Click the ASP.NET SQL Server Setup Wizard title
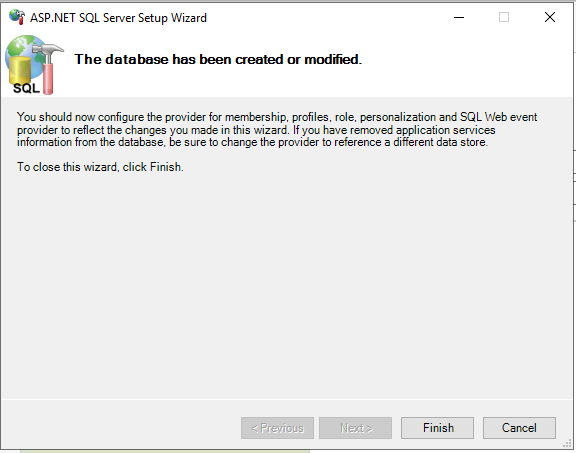Viewport: 576px width, 453px height. [118, 18]
